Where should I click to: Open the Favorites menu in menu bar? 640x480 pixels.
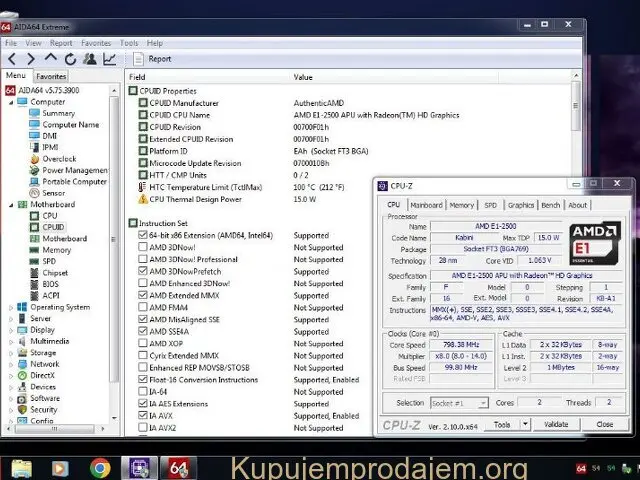coord(96,43)
